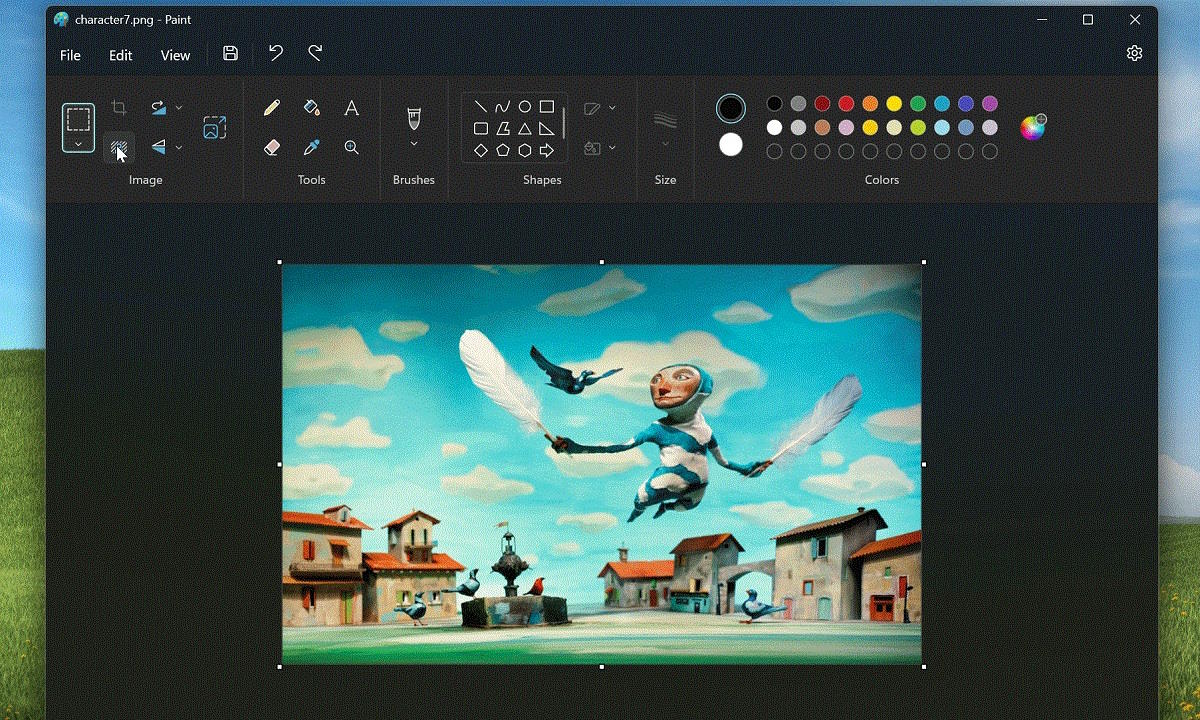Select the Eraser tool
The height and width of the screenshot is (720, 1200).
pyautogui.click(x=272, y=147)
